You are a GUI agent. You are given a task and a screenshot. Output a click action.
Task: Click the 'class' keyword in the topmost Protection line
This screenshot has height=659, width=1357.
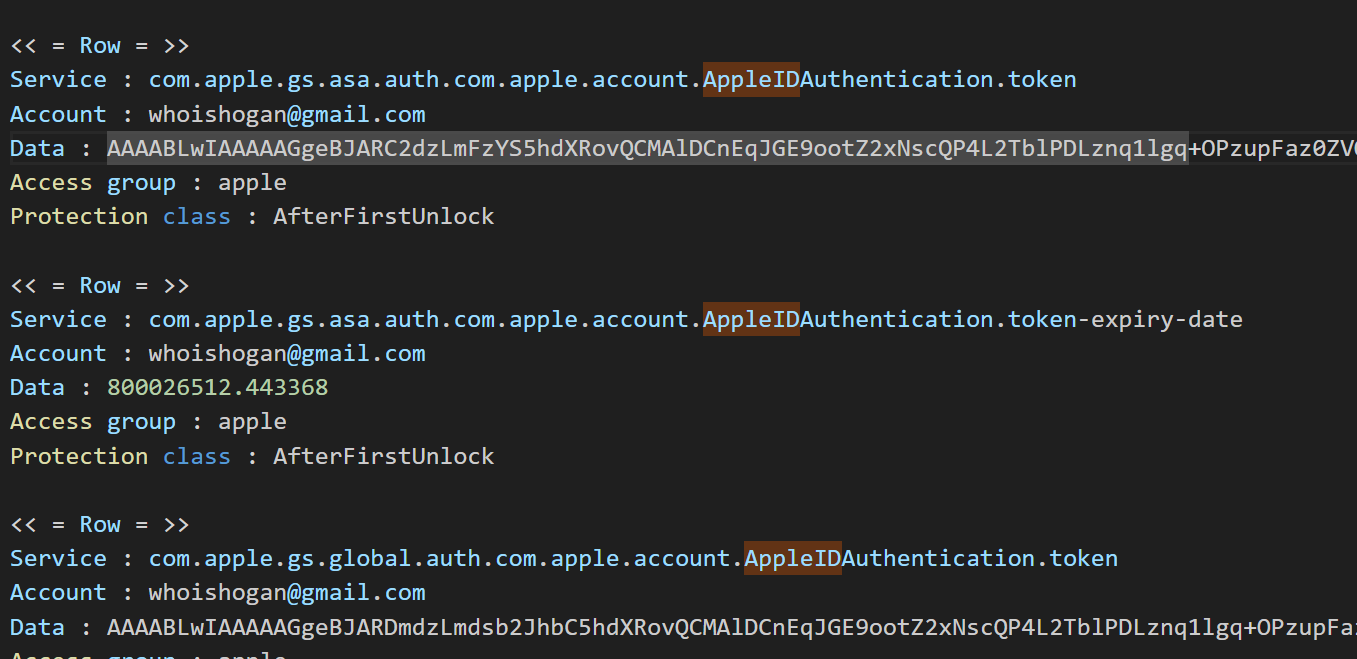point(196,217)
